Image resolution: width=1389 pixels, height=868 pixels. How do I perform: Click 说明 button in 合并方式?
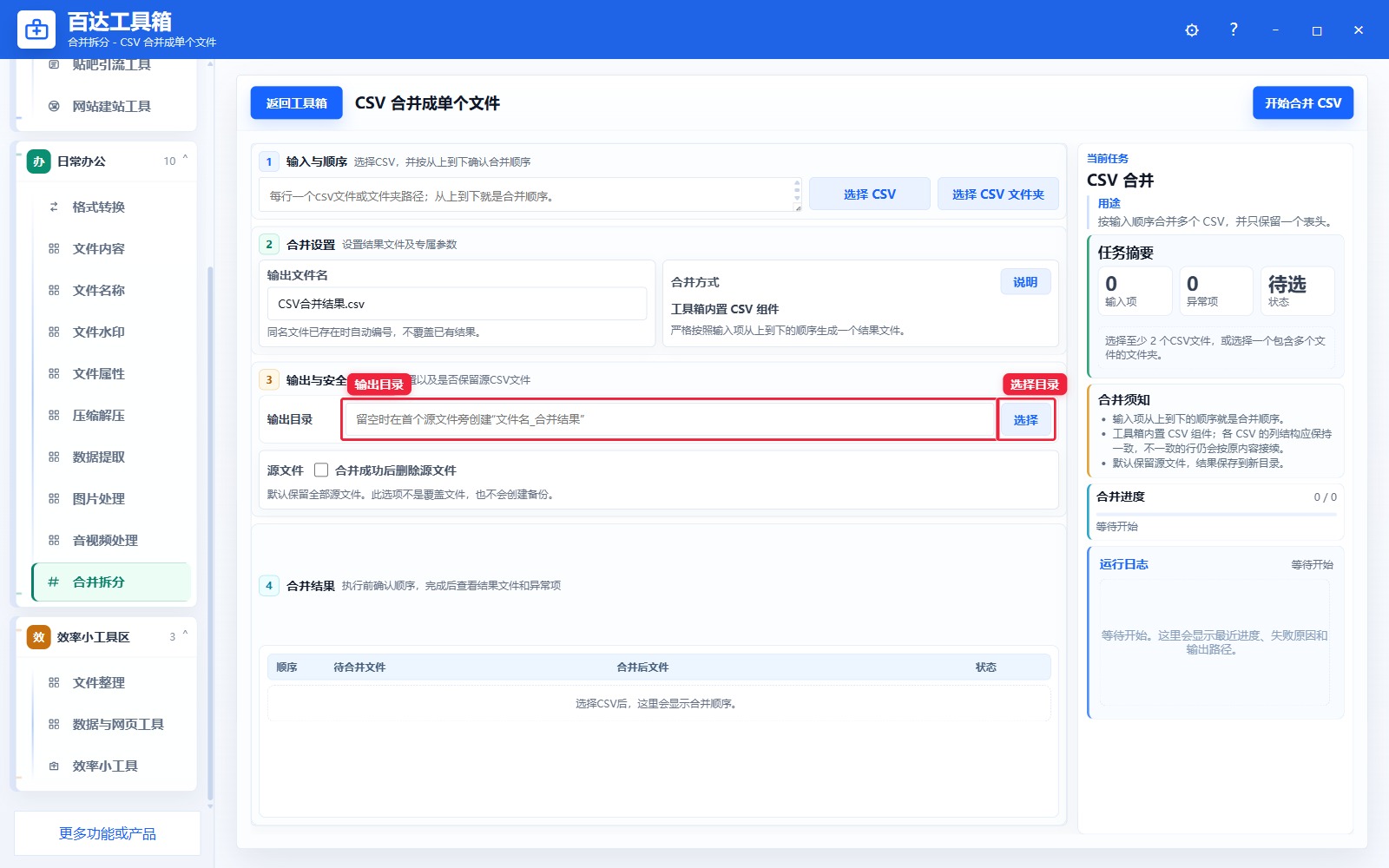tap(1025, 282)
